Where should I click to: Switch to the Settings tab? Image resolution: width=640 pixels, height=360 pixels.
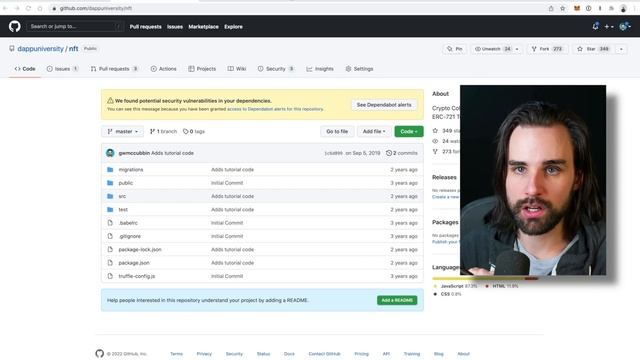359,69
